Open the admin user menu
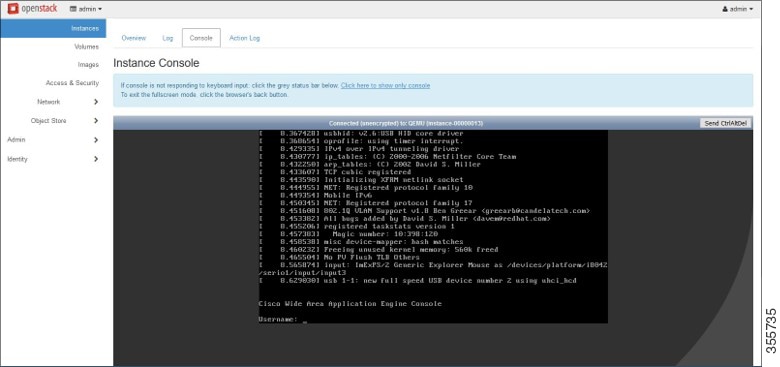780x367 pixels. pyautogui.click(x=738, y=9)
